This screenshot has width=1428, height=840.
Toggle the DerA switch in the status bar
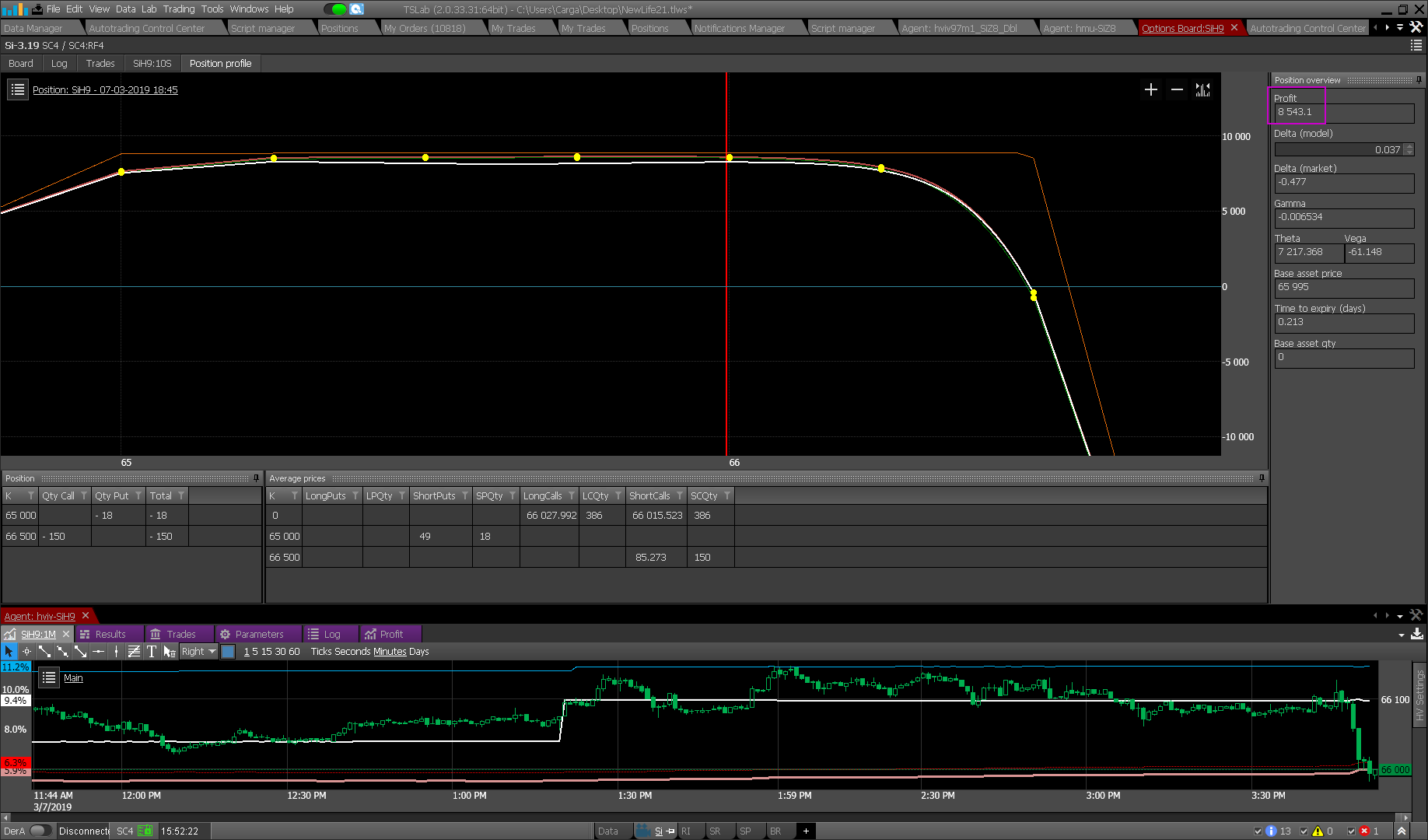(40, 831)
